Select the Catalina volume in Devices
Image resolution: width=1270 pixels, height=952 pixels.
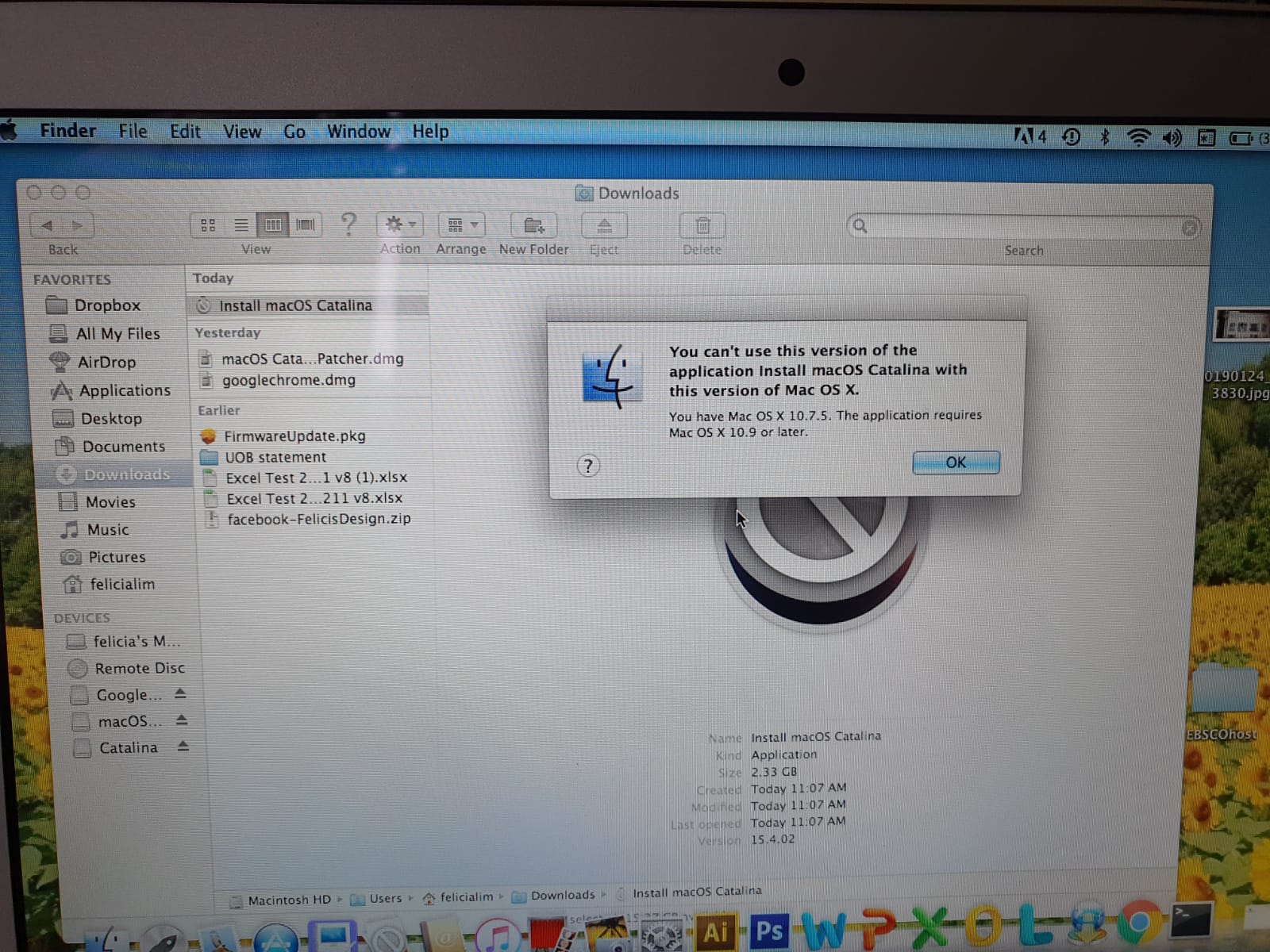pyautogui.click(x=117, y=748)
